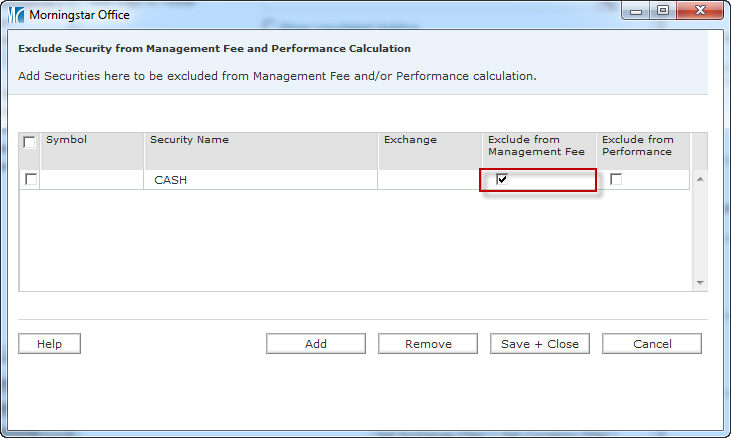This screenshot has width=731, height=438.
Task: Click Remove to delete the security
Action: [428, 344]
